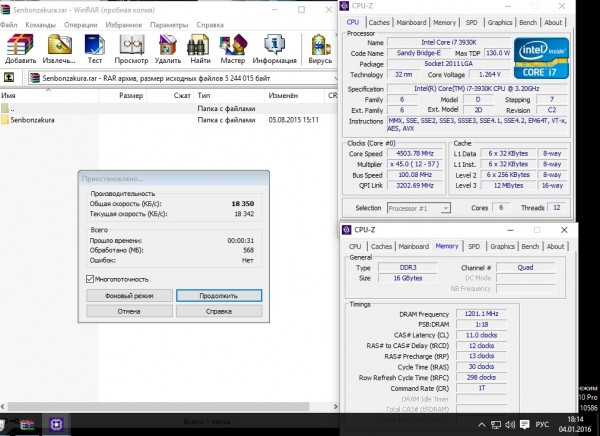This screenshot has height=436, width=600.
Task: Click the Фоновый режим button
Action: coord(130,296)
